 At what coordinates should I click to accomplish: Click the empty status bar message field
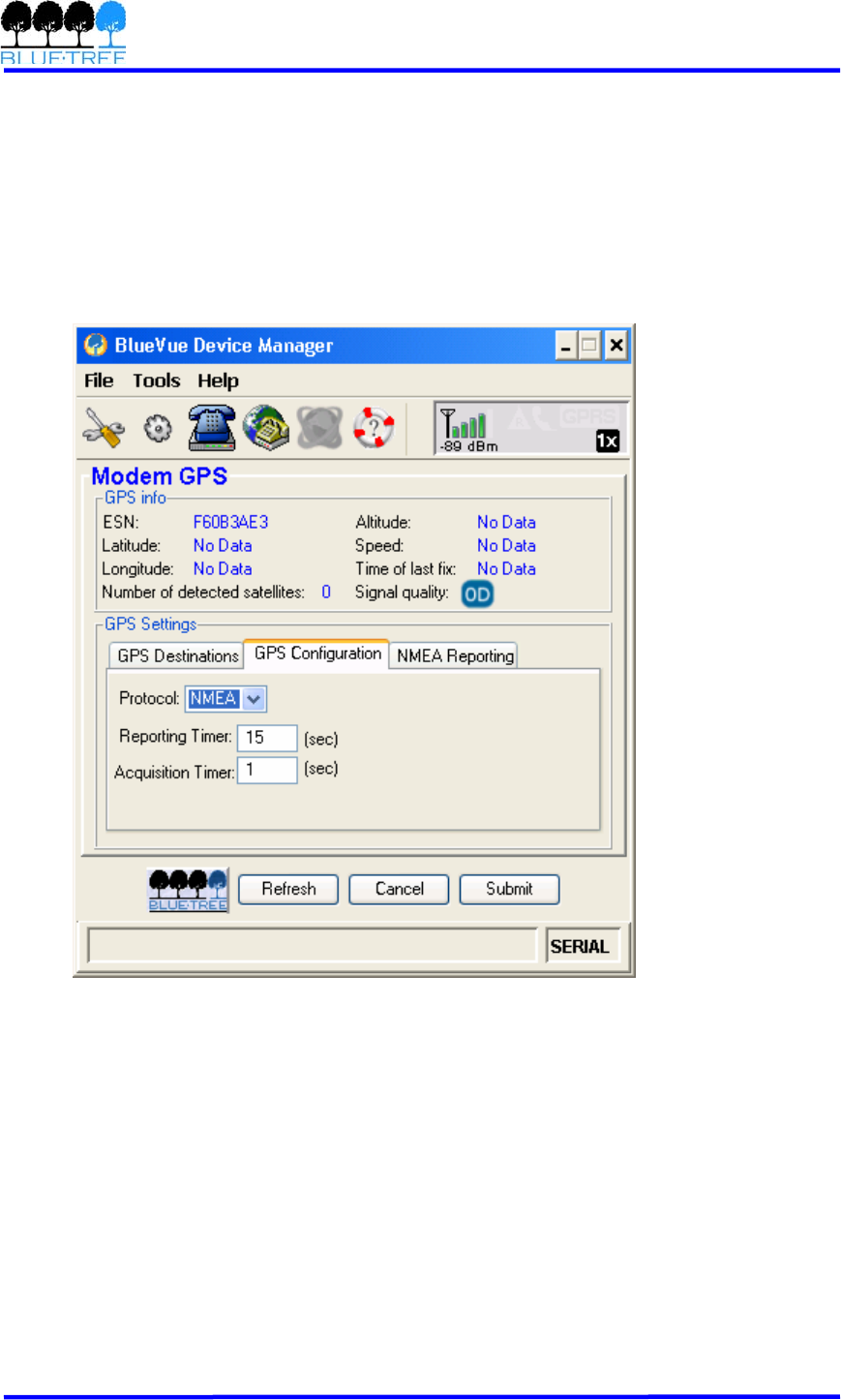click(x=313, y=946)
